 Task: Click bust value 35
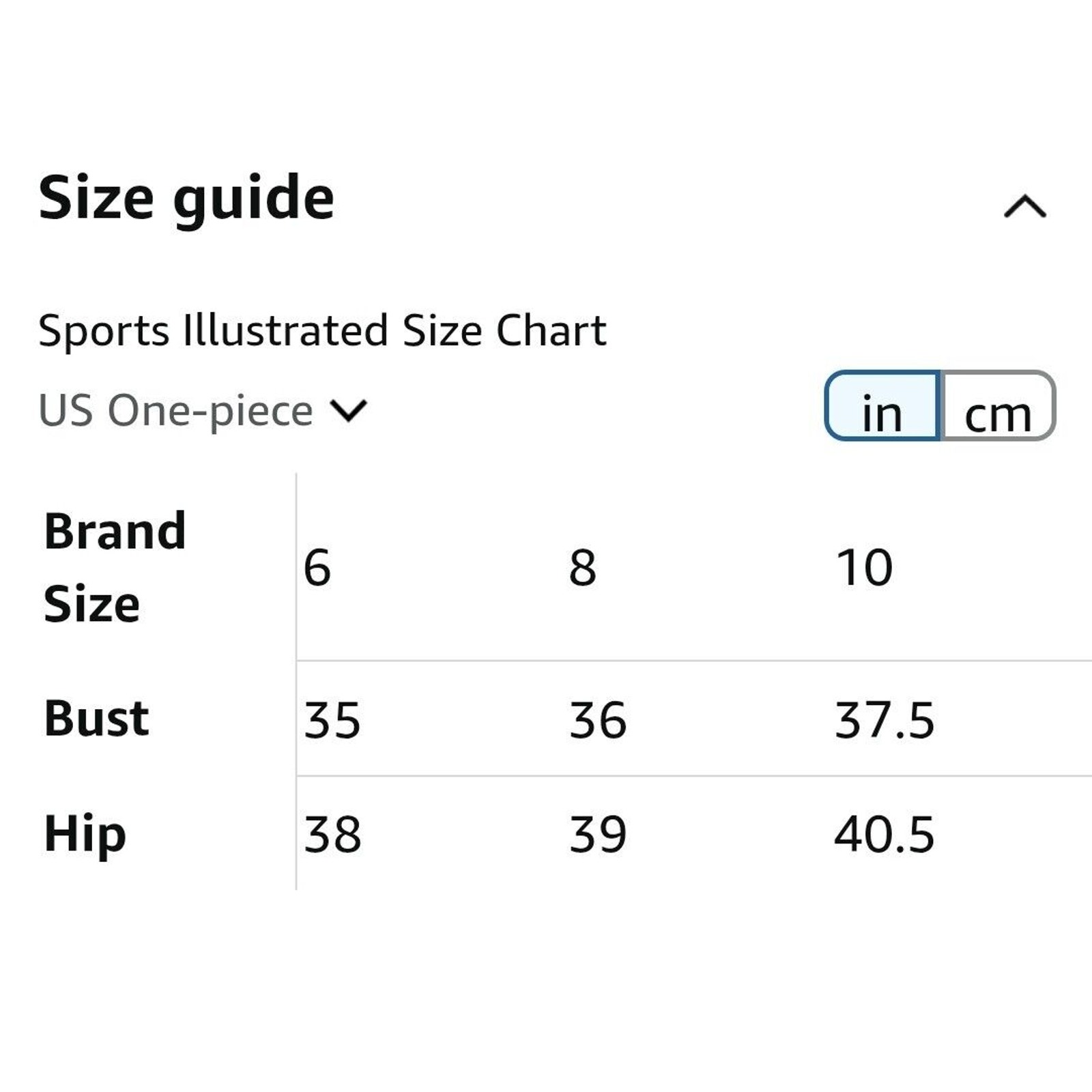332,720
